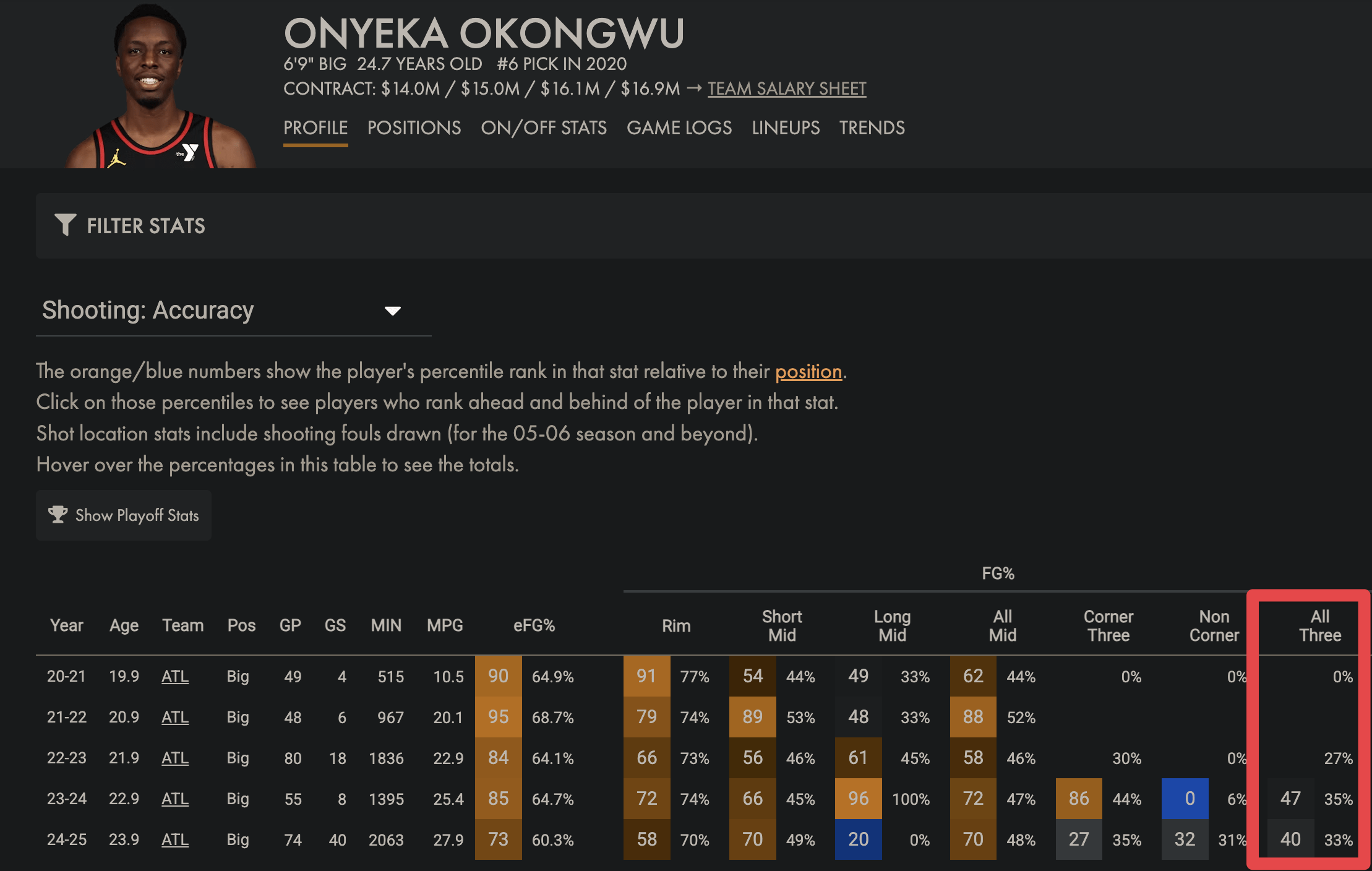1372x871 pixels.
Task: Select the blue 0 Non Corner percentile
Action: click(1185, 799)
